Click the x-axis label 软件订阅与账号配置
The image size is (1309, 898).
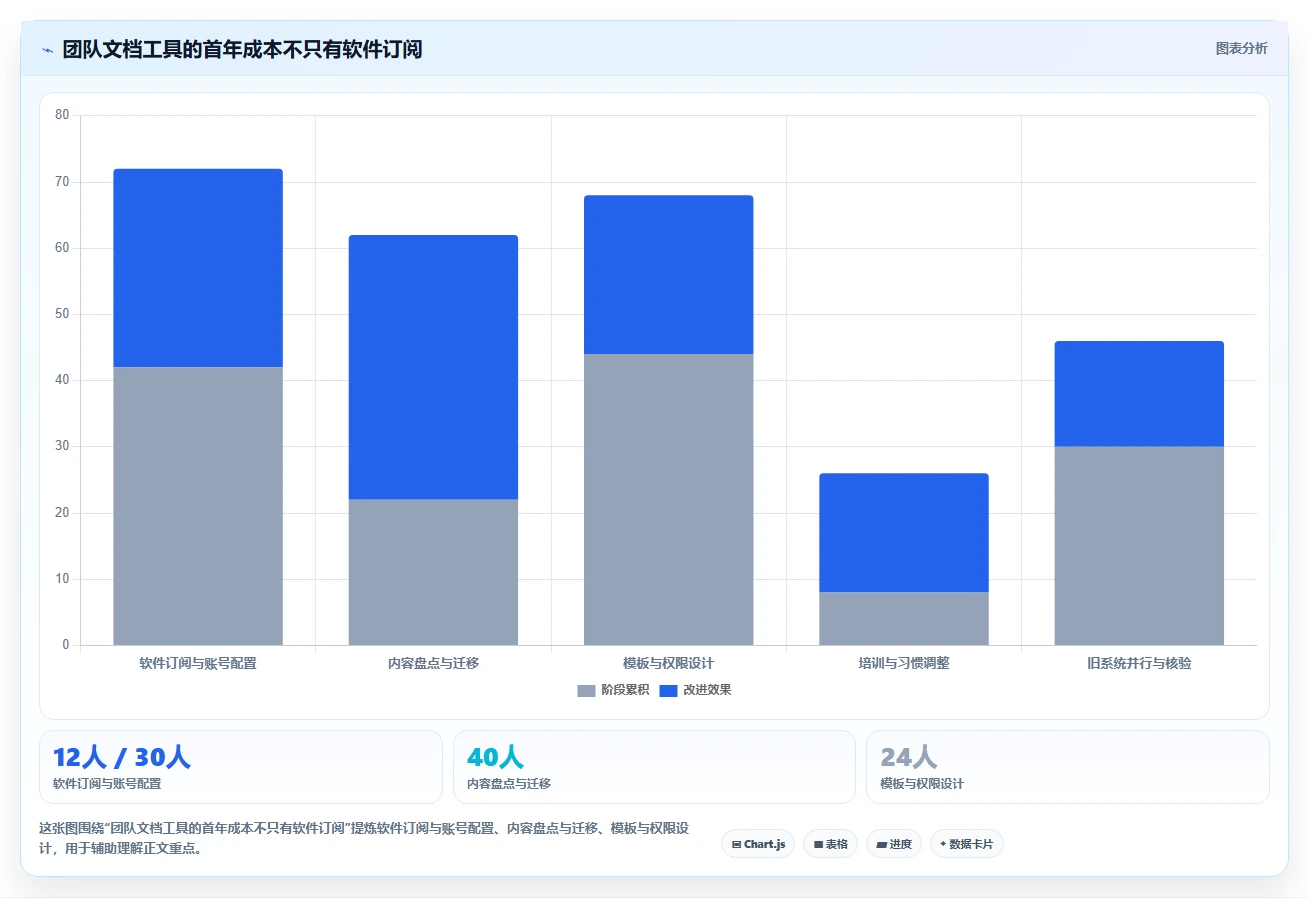198,663
